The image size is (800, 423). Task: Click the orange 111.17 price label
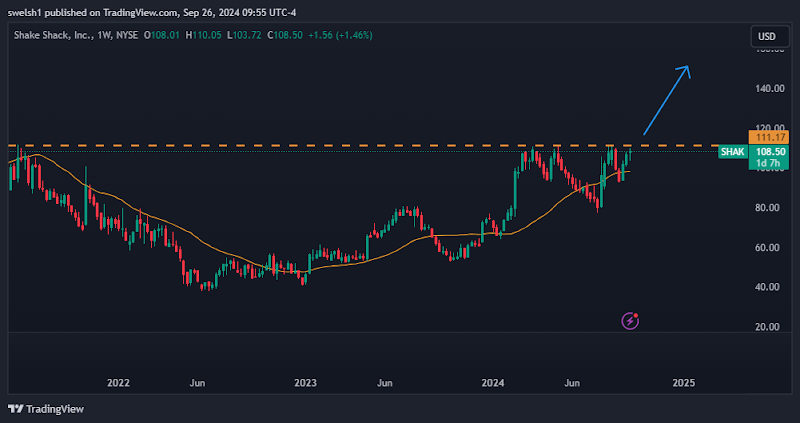768,137
